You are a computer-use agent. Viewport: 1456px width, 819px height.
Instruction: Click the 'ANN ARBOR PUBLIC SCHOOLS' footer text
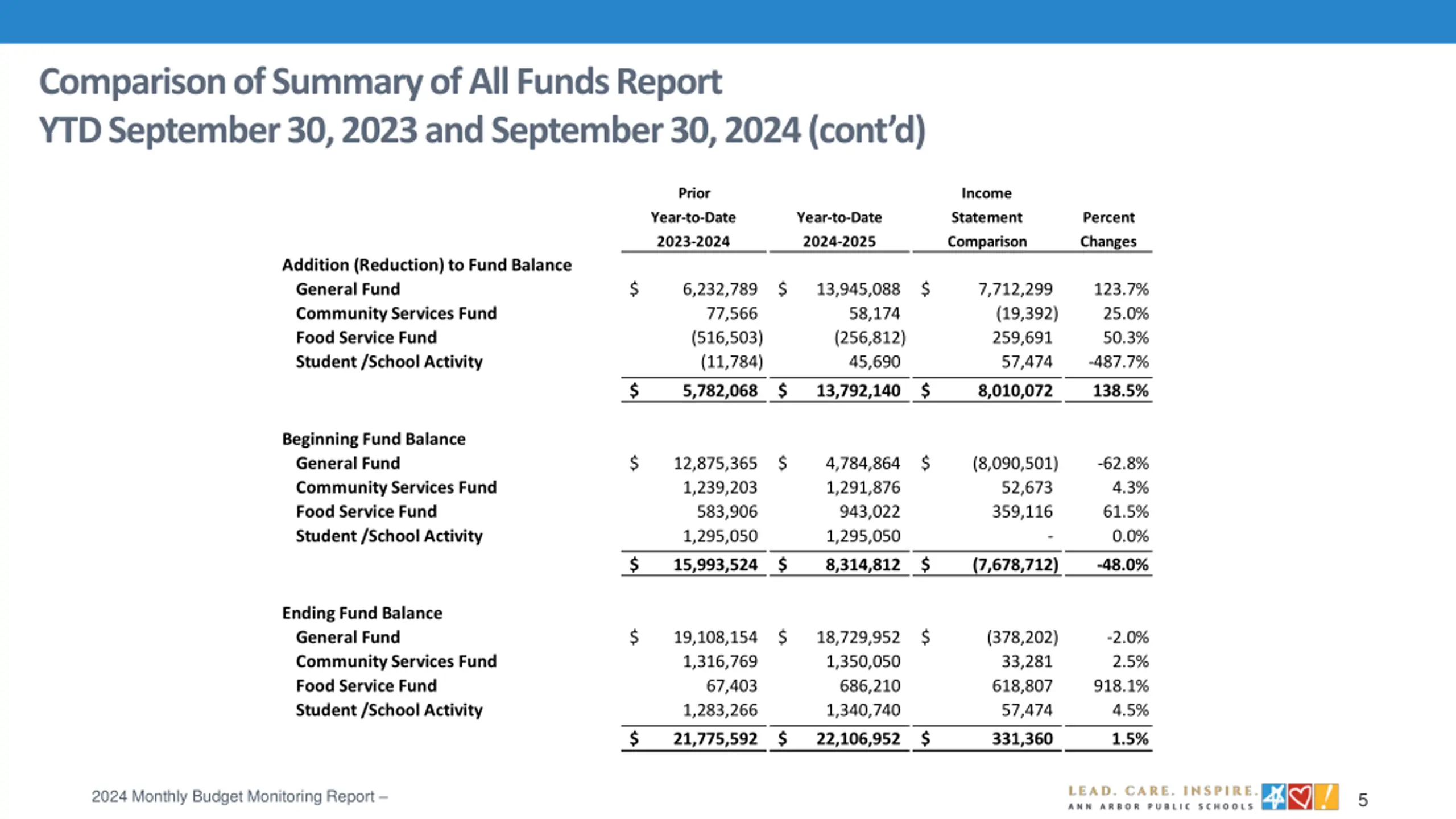click(x=1161, y=806)
